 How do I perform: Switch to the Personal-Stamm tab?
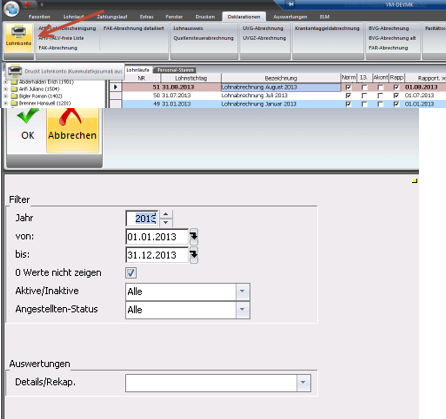pos(175,70)
